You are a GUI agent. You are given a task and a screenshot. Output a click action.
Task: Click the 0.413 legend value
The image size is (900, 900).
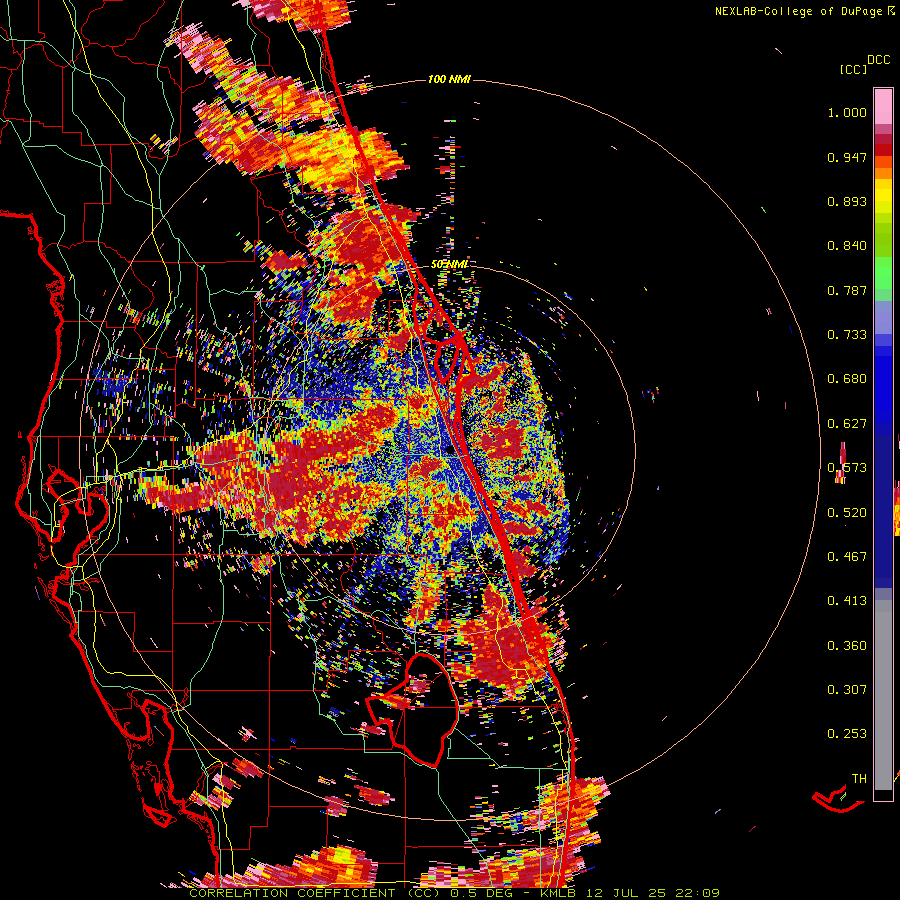[x=847, y=601]
